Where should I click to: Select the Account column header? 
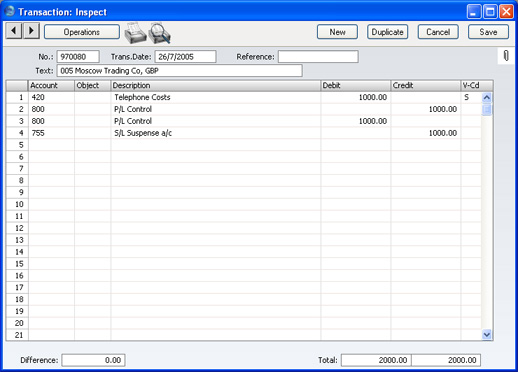tap(51, 86)
